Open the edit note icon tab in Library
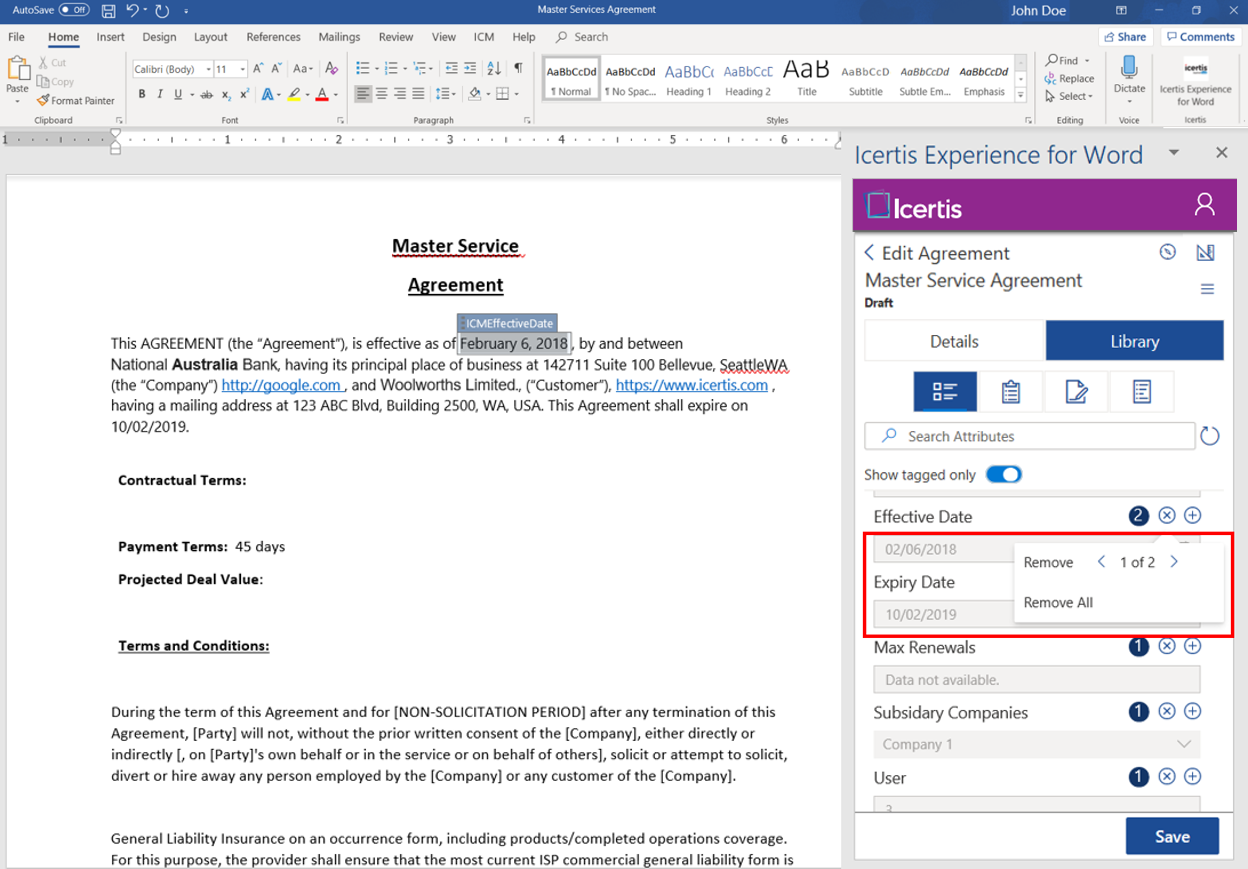This screenshot has width=1248, height=869. pos(1076,392)
